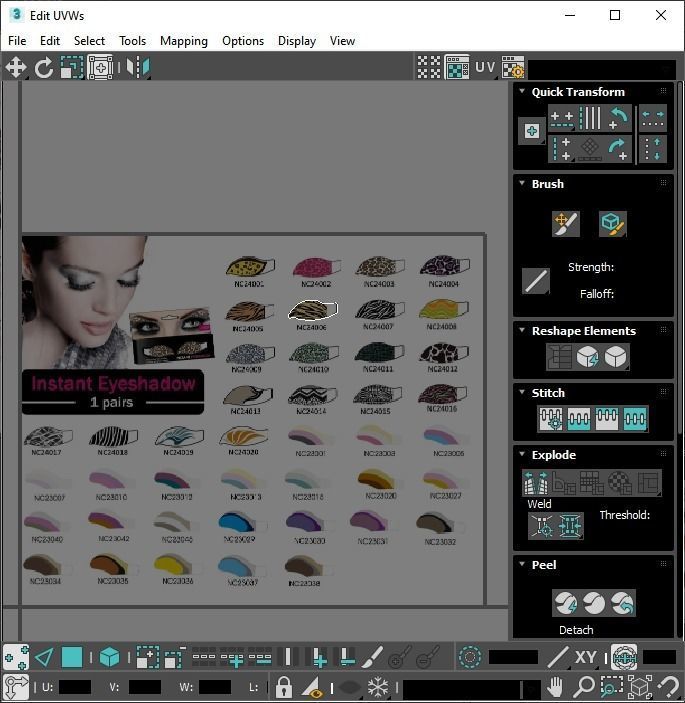The height and width of the screenshot is (703, 685).
Task: Click Quick Peel icon
Action: pos(566,603)
